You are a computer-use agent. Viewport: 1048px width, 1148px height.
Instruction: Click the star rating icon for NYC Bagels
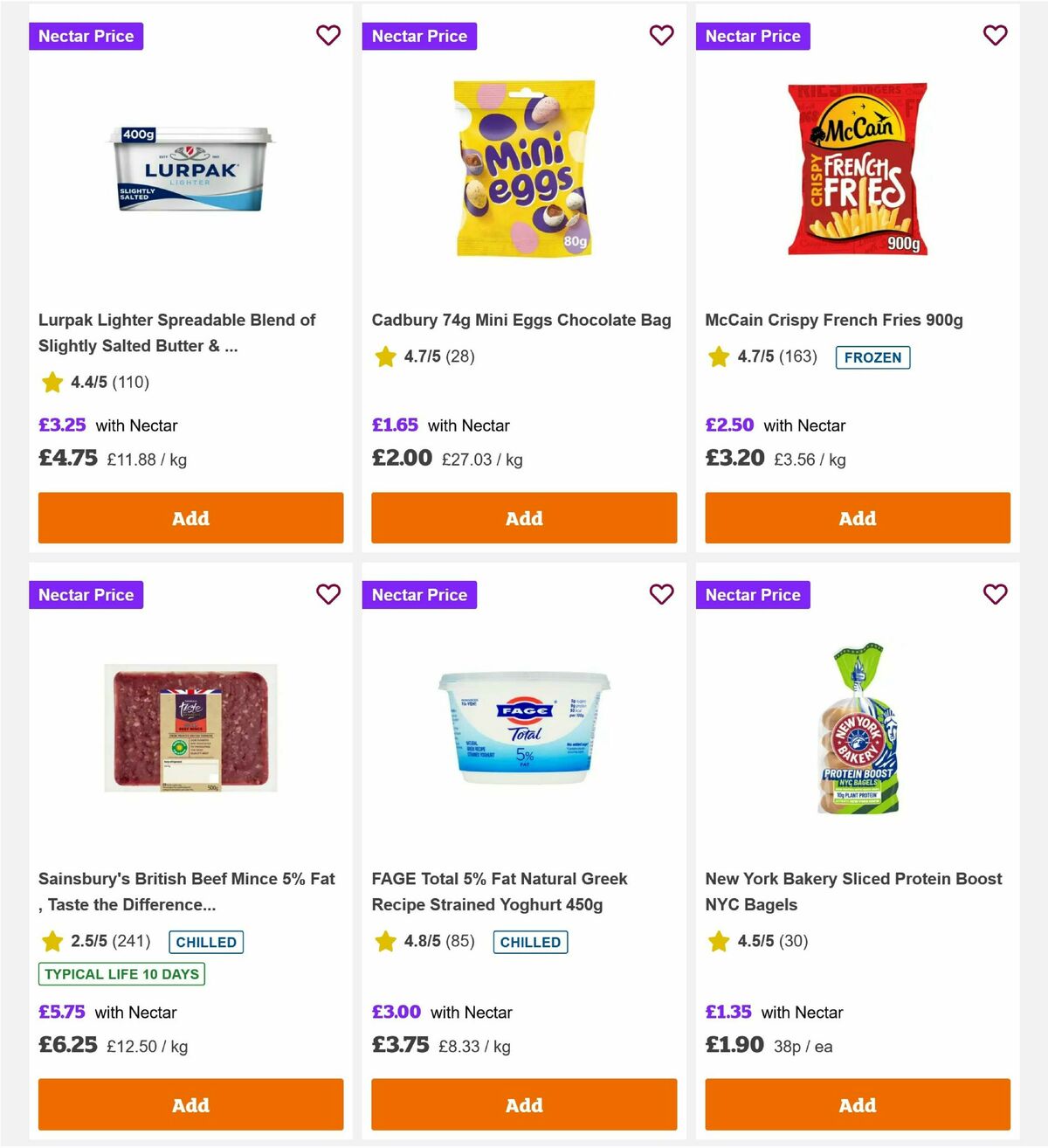(x=719, y=942)
